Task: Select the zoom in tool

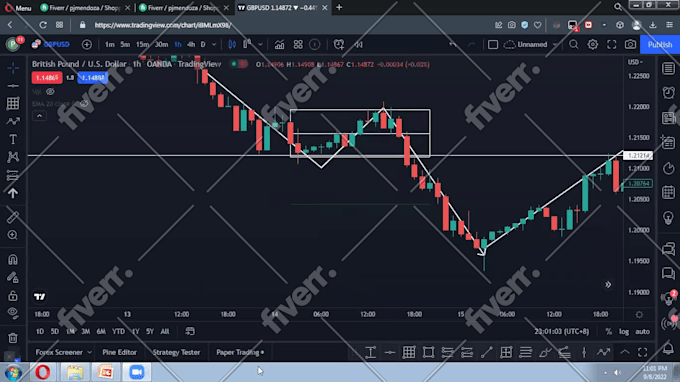Action: click(13, 235)
